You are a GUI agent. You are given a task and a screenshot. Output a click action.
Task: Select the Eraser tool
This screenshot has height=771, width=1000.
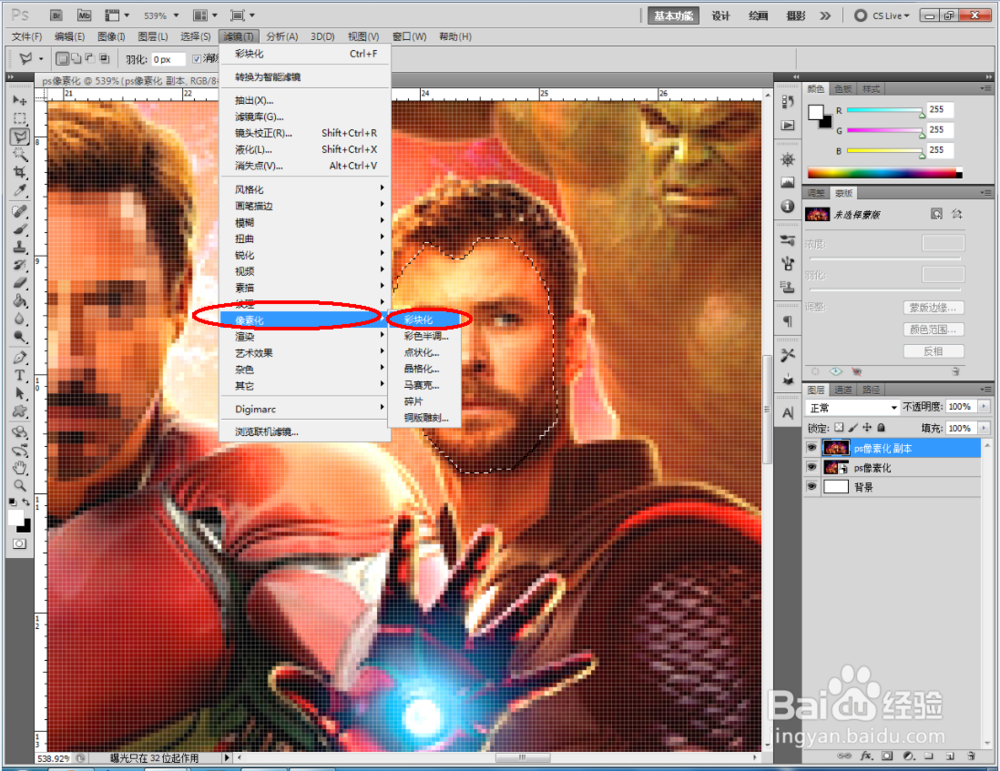click(x=19, y=283)
